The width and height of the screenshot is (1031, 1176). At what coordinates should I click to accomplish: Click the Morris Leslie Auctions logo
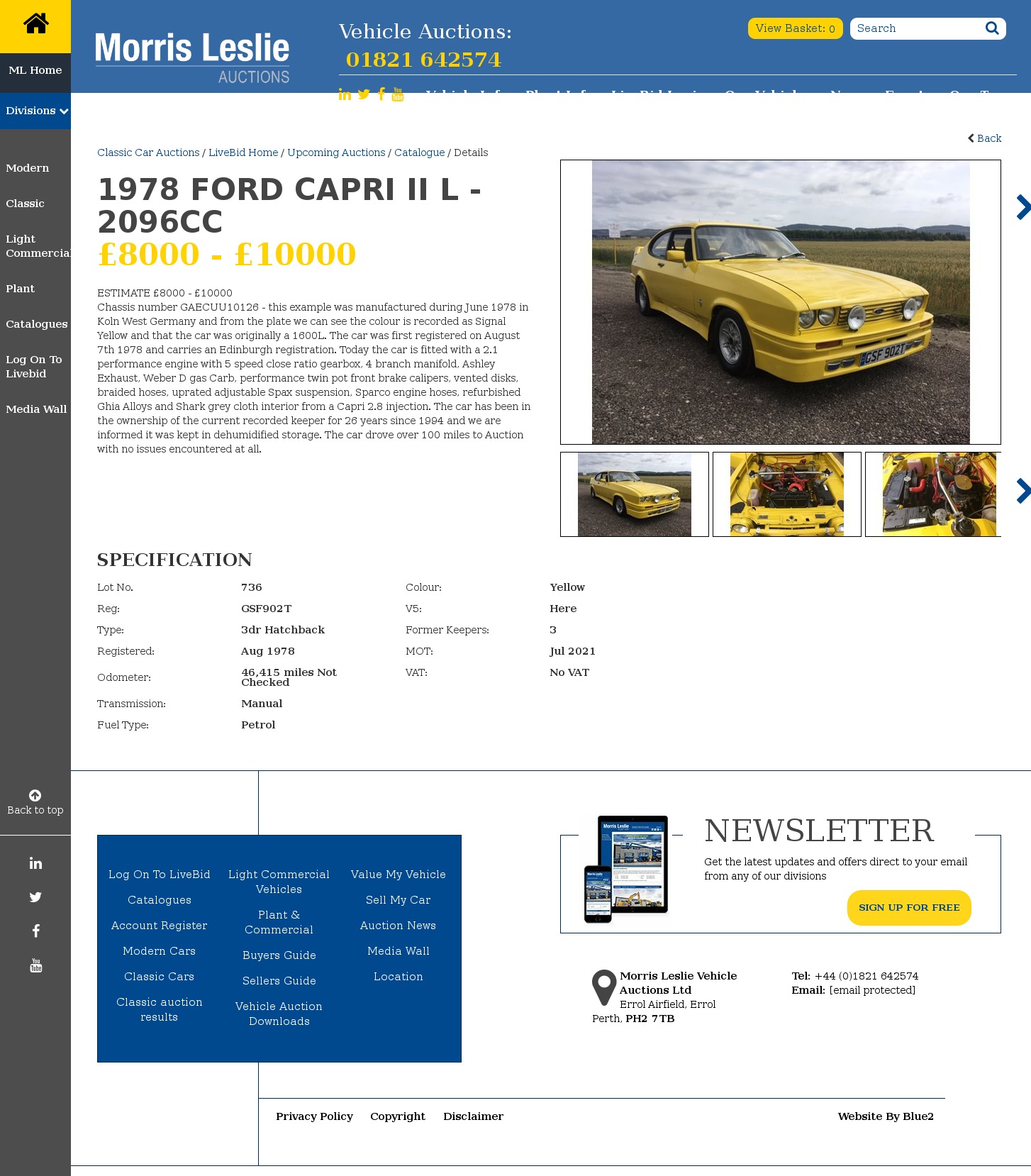pyautogui.click(x=192, y=57)
